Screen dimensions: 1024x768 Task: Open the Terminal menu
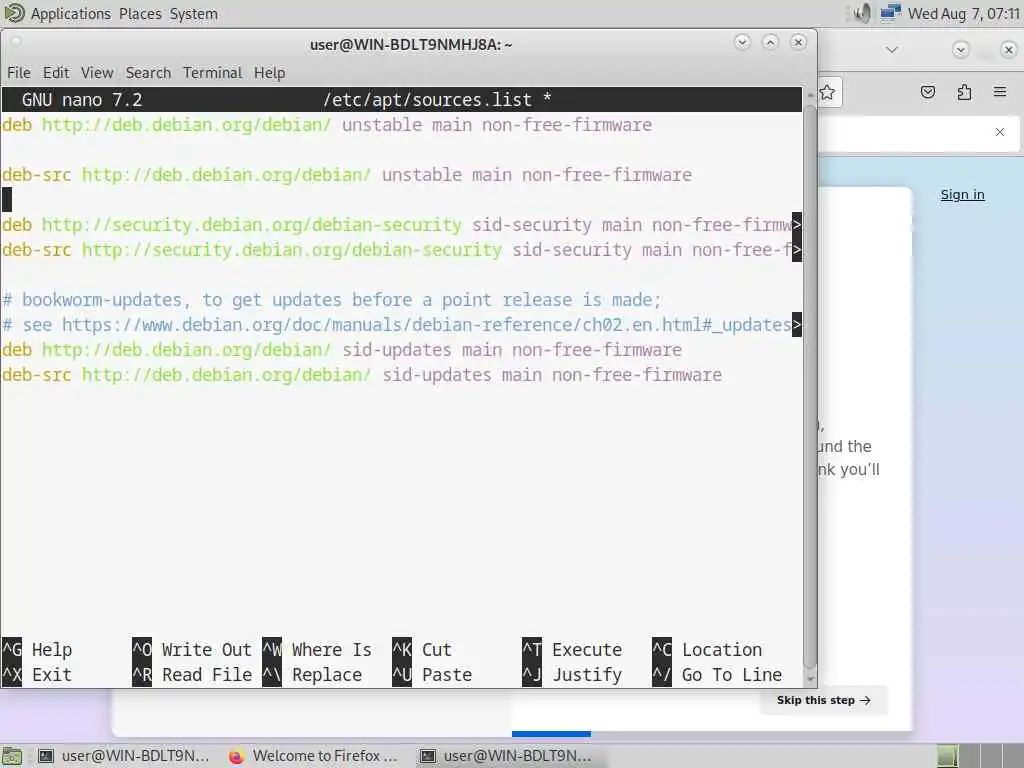pos(212,72)
